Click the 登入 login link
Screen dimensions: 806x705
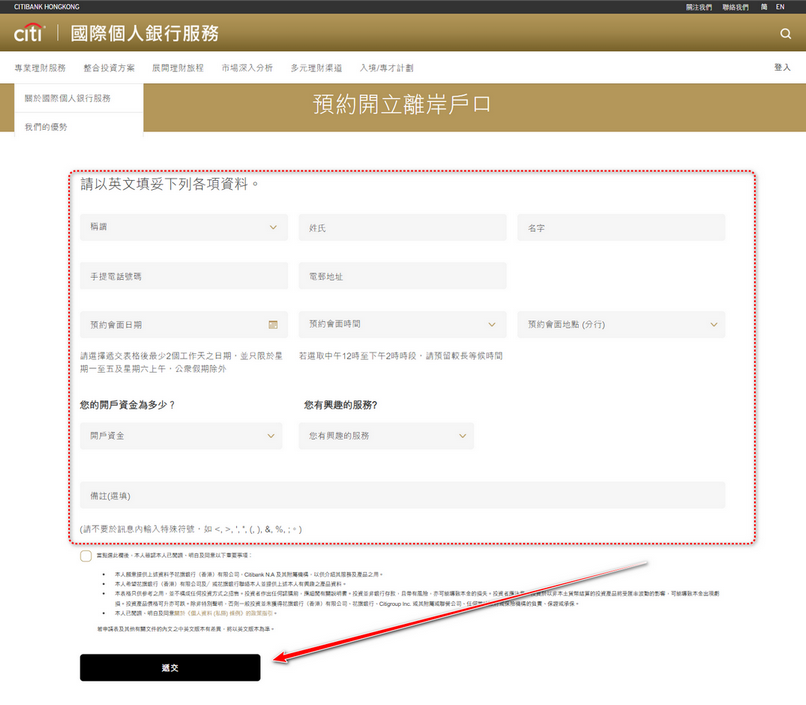point(782,68)
